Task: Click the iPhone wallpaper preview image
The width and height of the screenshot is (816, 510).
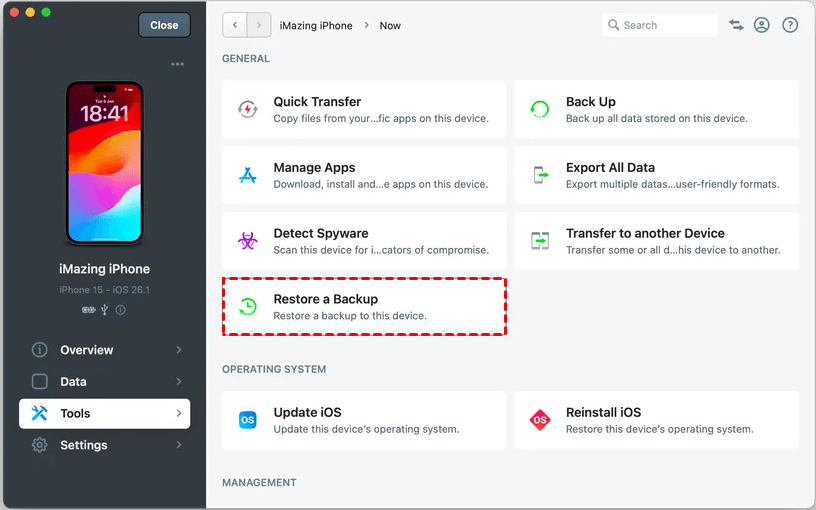Action: (x=105, y=162)
